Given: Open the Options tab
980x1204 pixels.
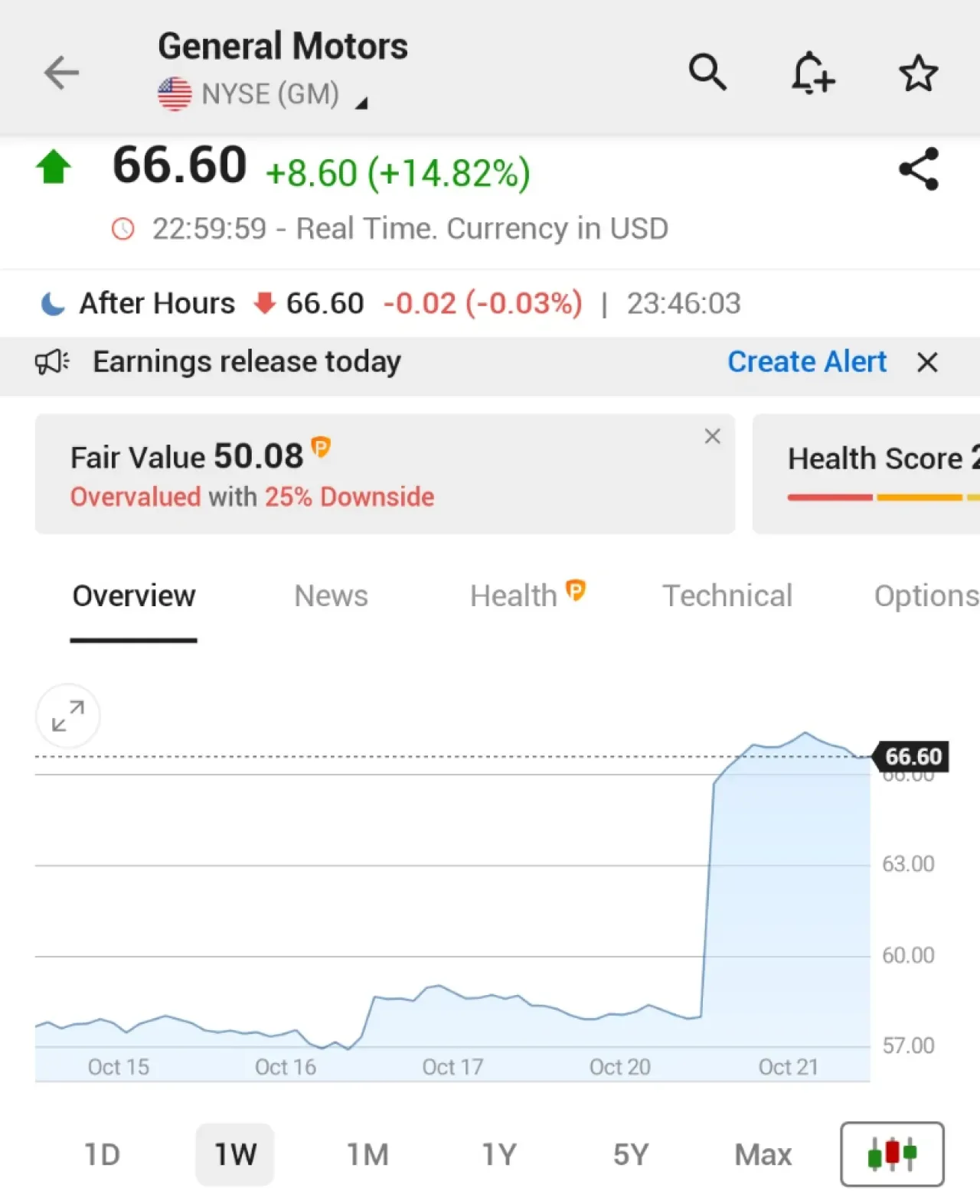Looking at the screenshot, I should click(926, 595).
